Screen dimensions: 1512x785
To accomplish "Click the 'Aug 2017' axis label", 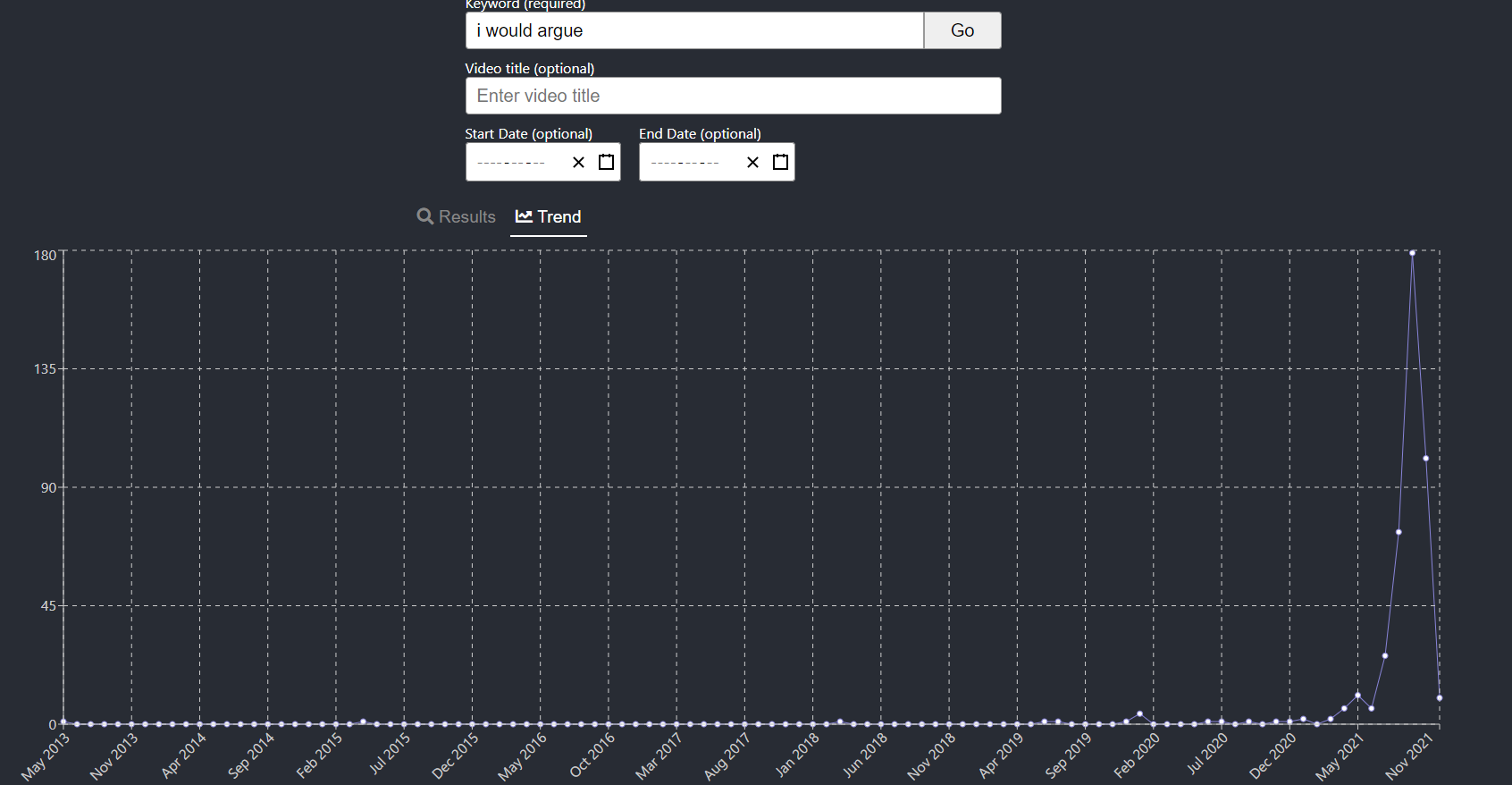I will click(x=727, y=756).
